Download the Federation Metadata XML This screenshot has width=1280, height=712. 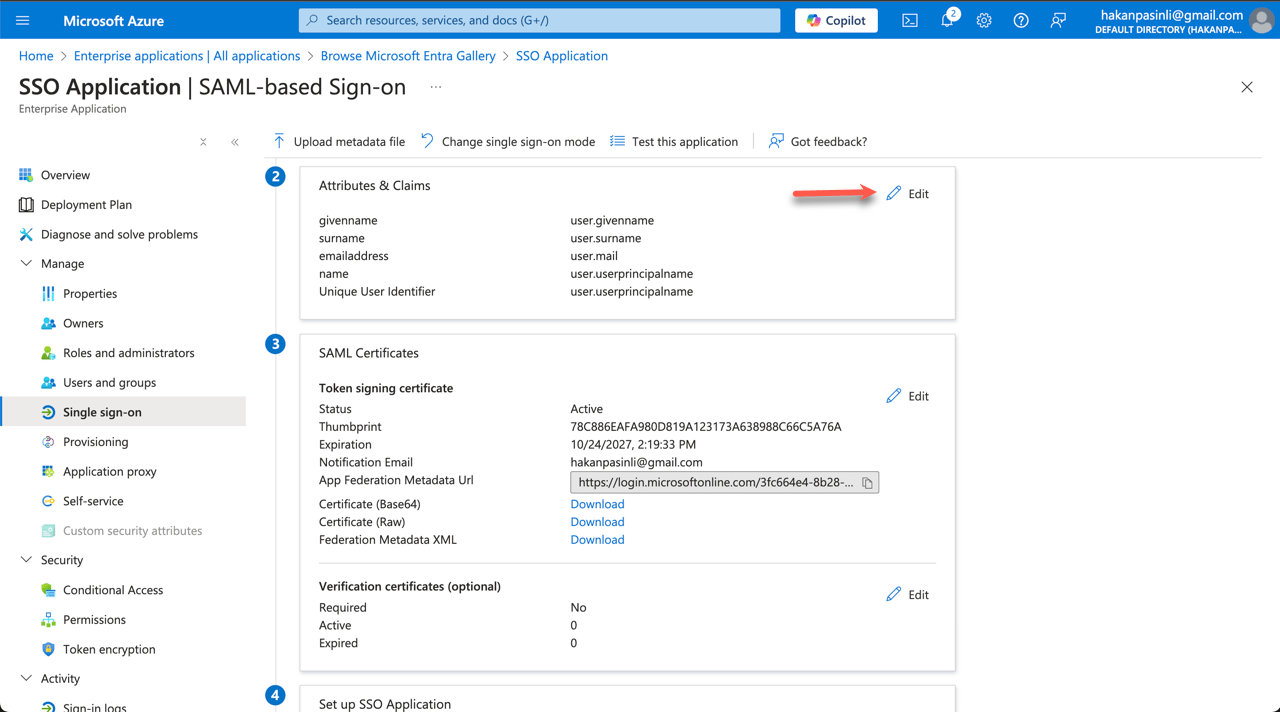pyautogui.click(x=597, y=539)
